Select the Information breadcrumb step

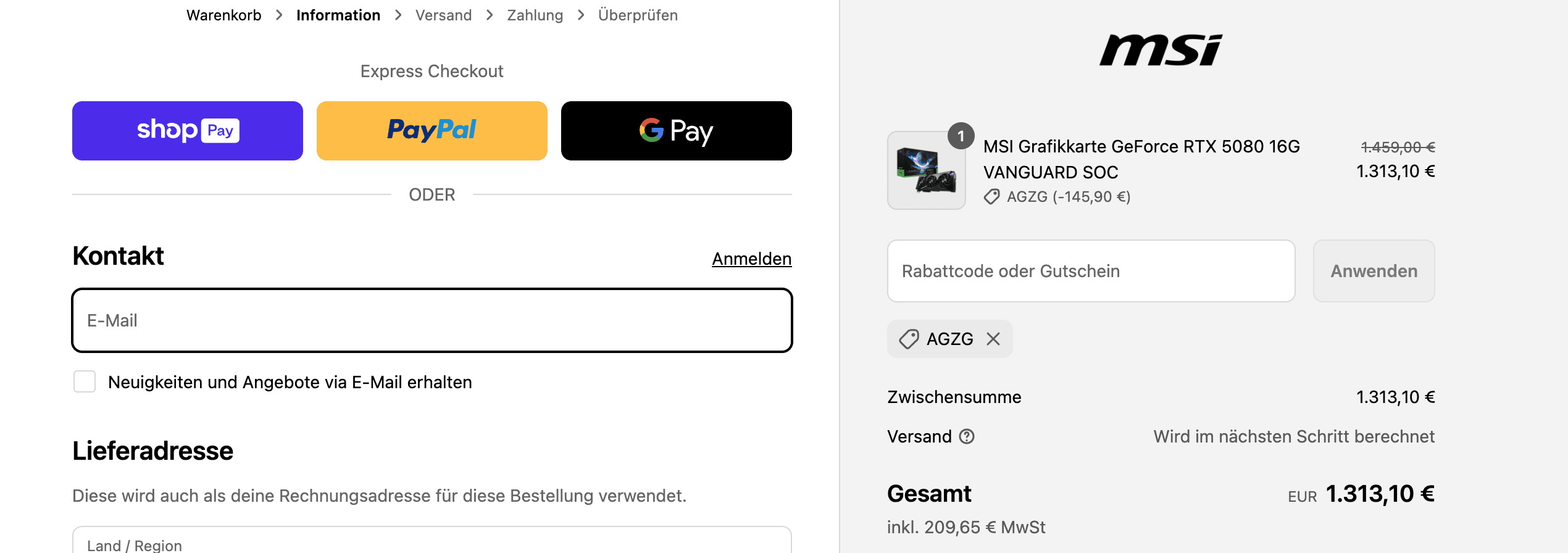coord(338,15)
